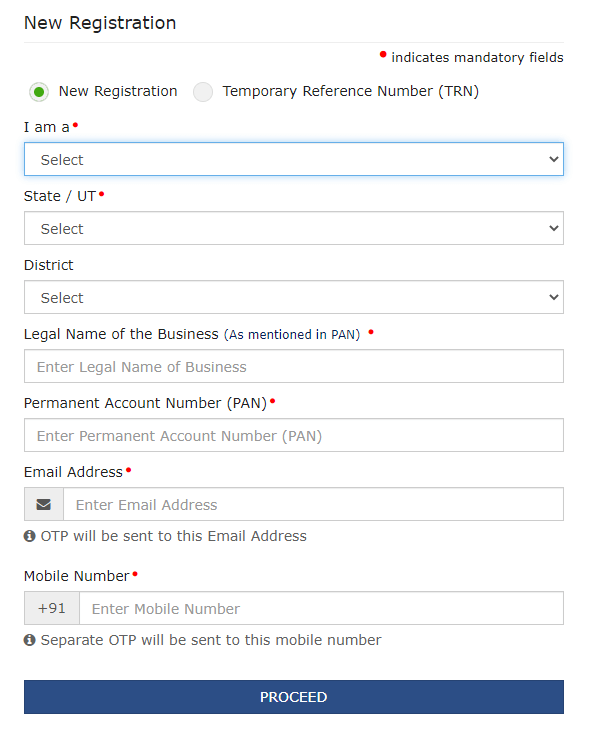The image size is (591, 737).
Task: Click the chevron arrow of District select
Action: pos(554,297)
